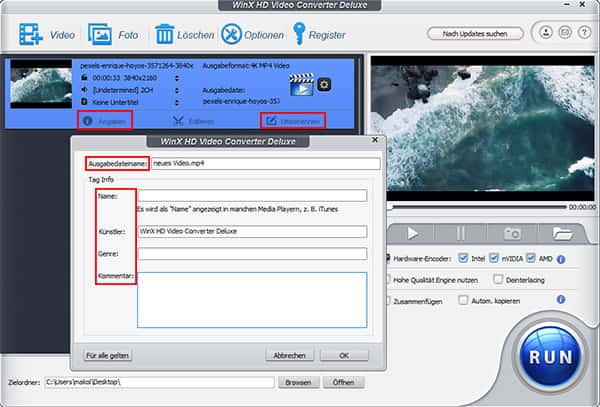Toggle the nVIDIA hardware encoder checkbox
Image resolution: width=600 pixels, height=407 pixels.
[494, 258]
